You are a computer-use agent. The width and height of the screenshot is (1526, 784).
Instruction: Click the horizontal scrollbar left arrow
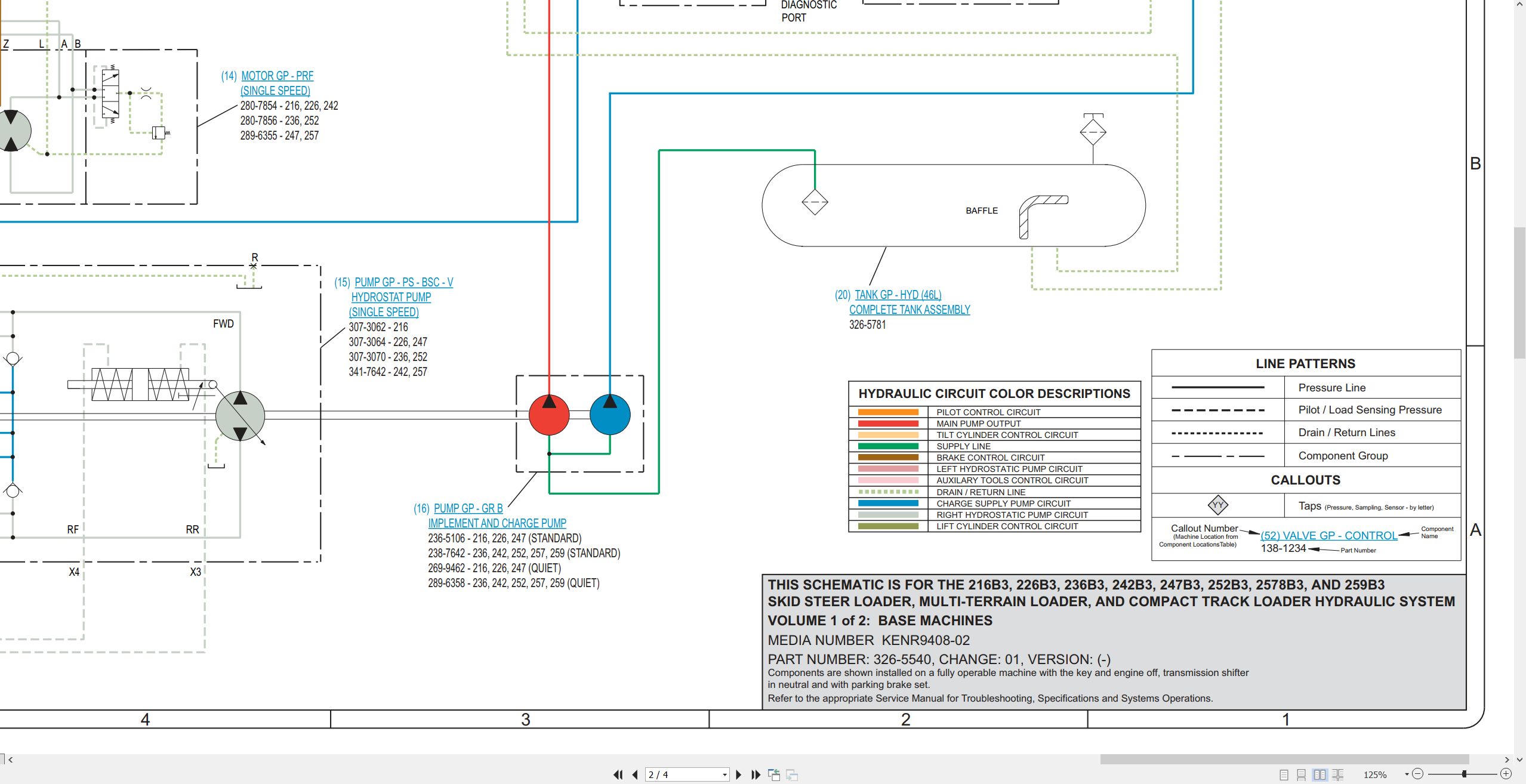click(x=10, y=760)
